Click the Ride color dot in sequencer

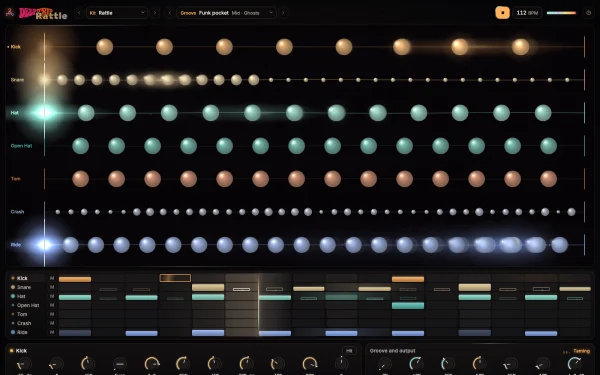13,332
